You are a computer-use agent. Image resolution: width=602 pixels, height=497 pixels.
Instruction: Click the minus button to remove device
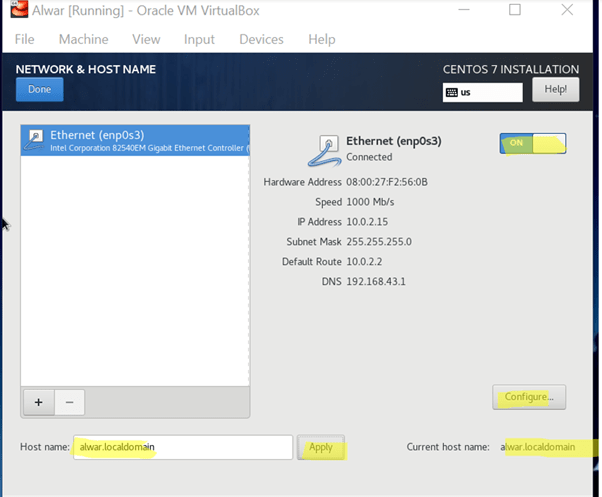69,402
